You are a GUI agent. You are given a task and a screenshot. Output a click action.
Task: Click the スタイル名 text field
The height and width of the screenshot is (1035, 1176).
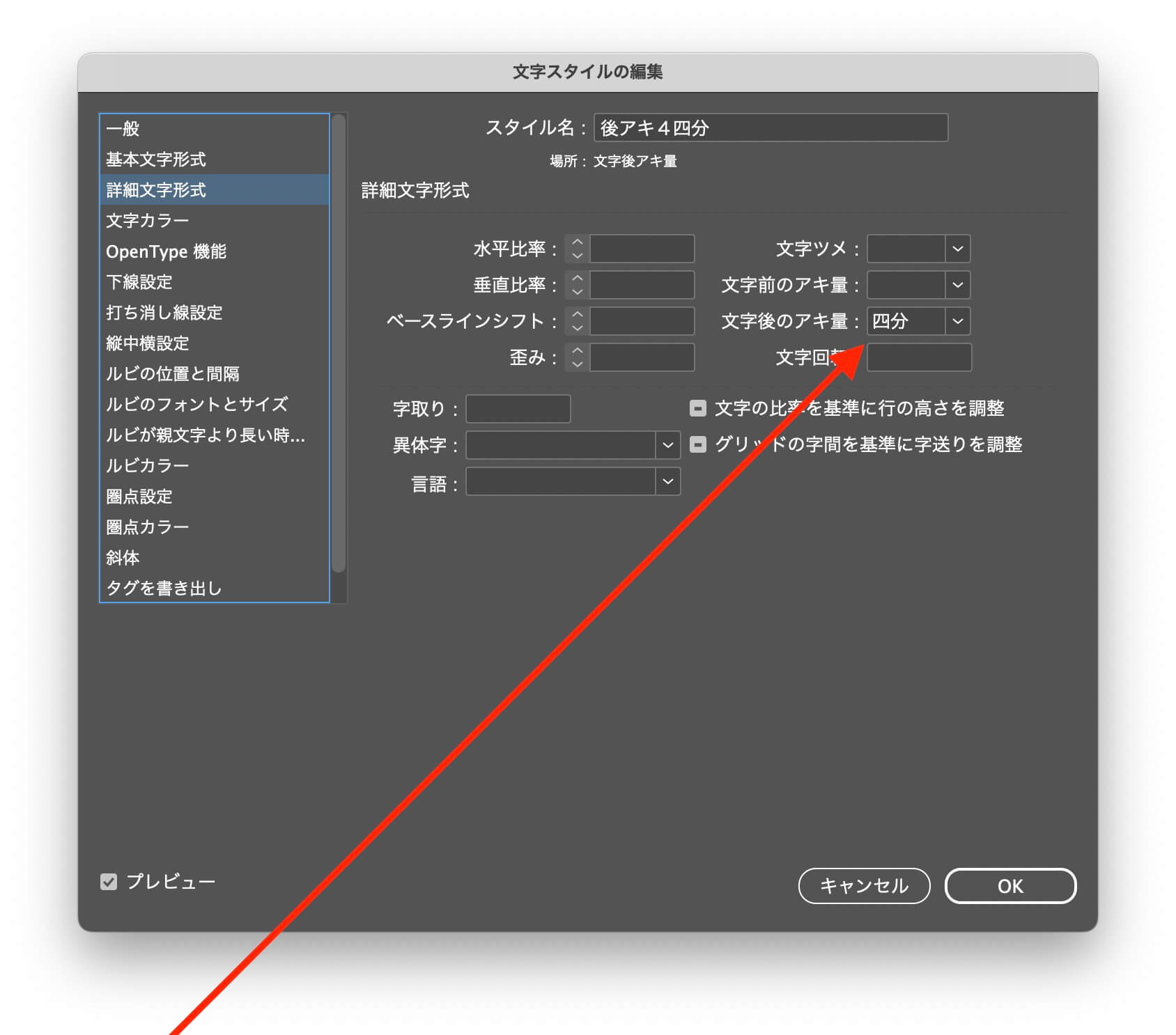(770, 128)
